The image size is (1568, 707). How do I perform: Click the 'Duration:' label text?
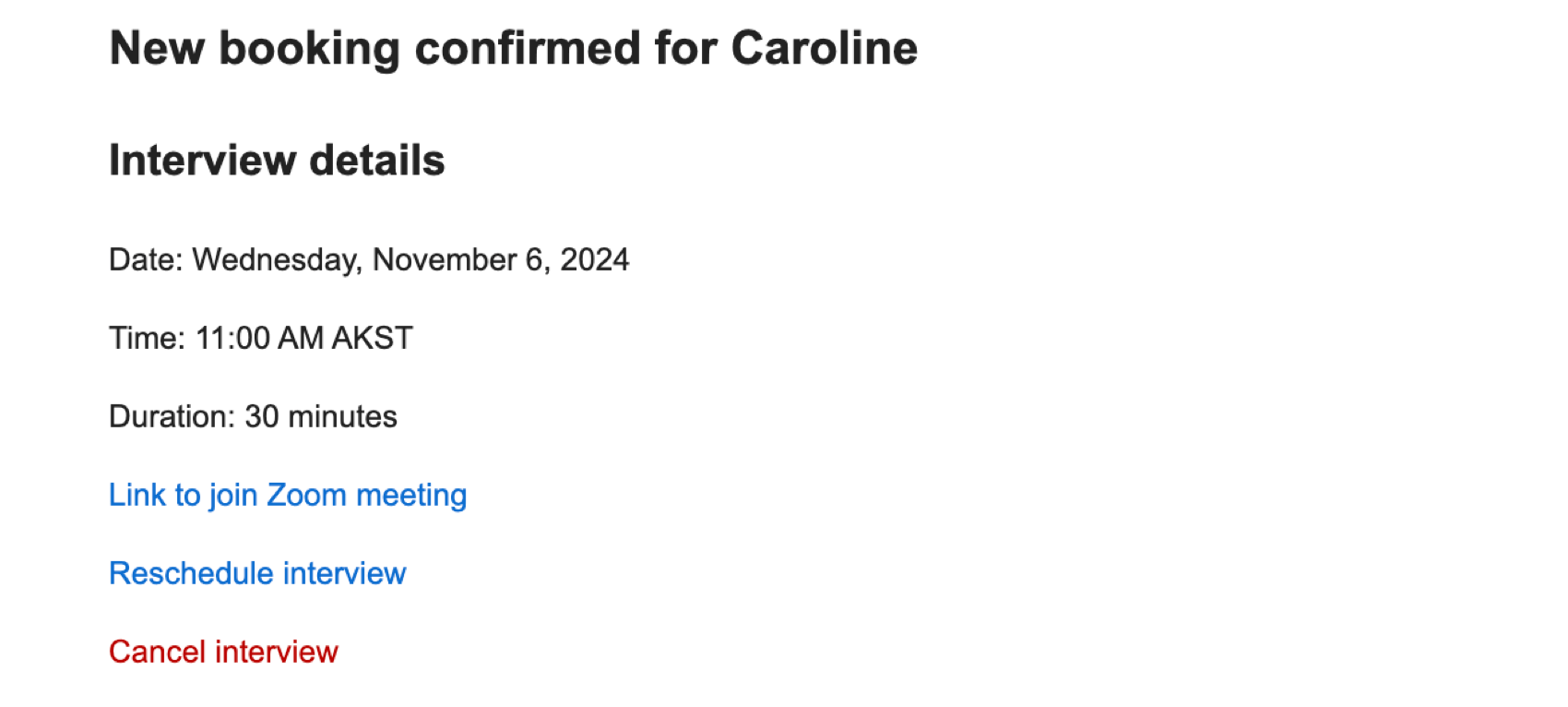pos(172,417)
